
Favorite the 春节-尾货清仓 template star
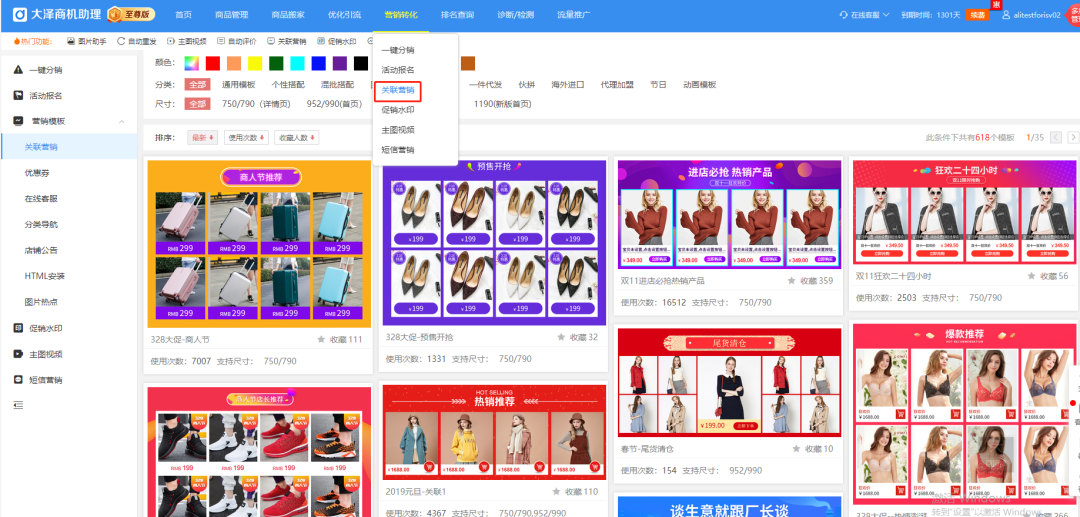796,449
